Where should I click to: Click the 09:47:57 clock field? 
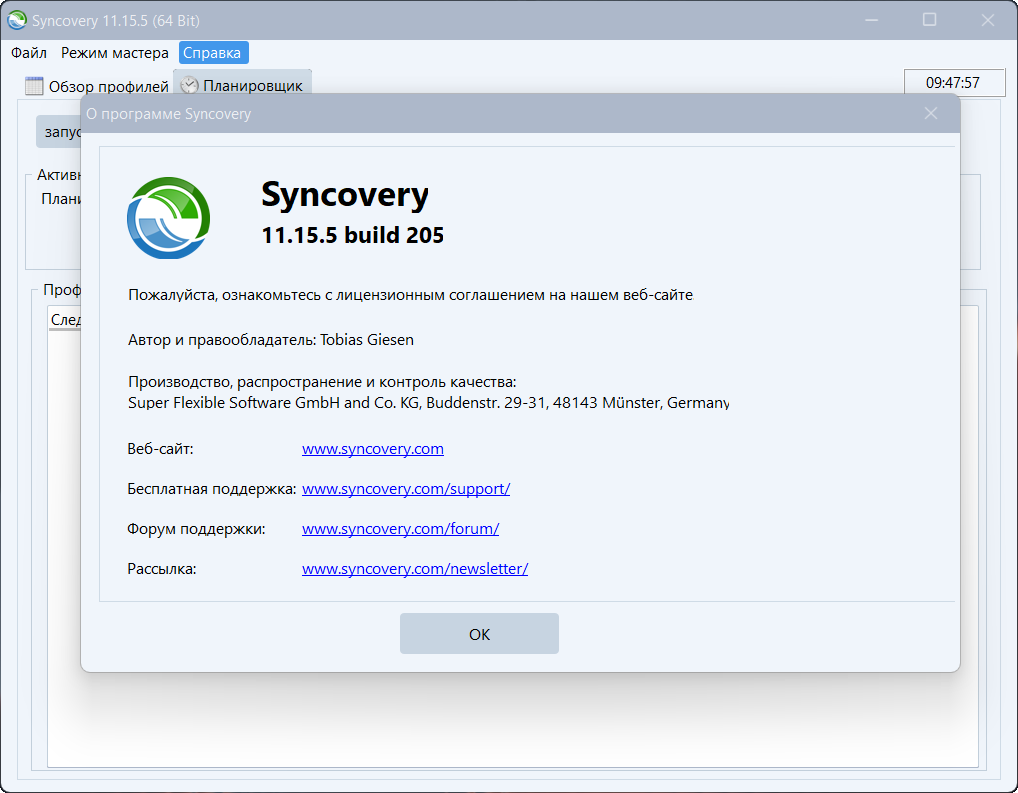(953, 82)
